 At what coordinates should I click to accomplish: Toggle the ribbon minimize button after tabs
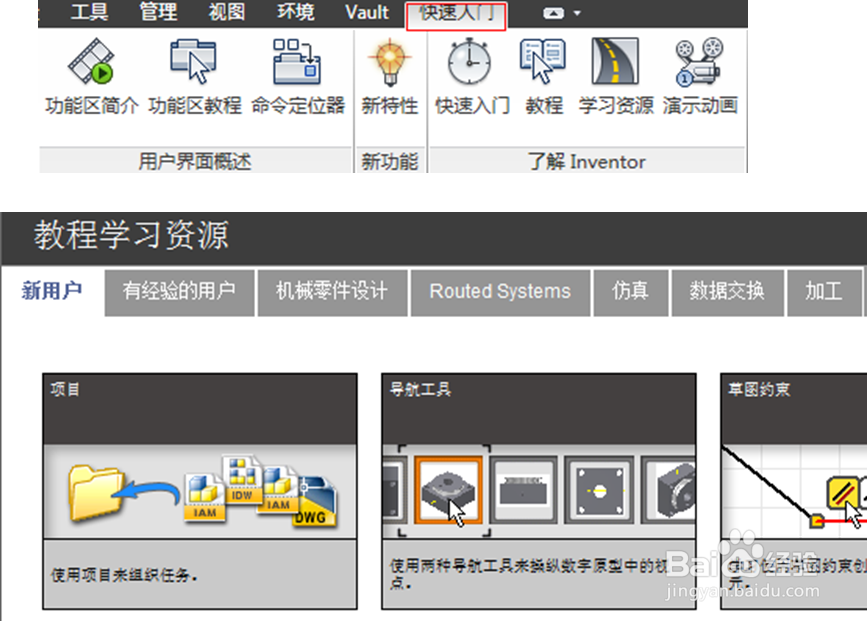(x=553, y=13)
